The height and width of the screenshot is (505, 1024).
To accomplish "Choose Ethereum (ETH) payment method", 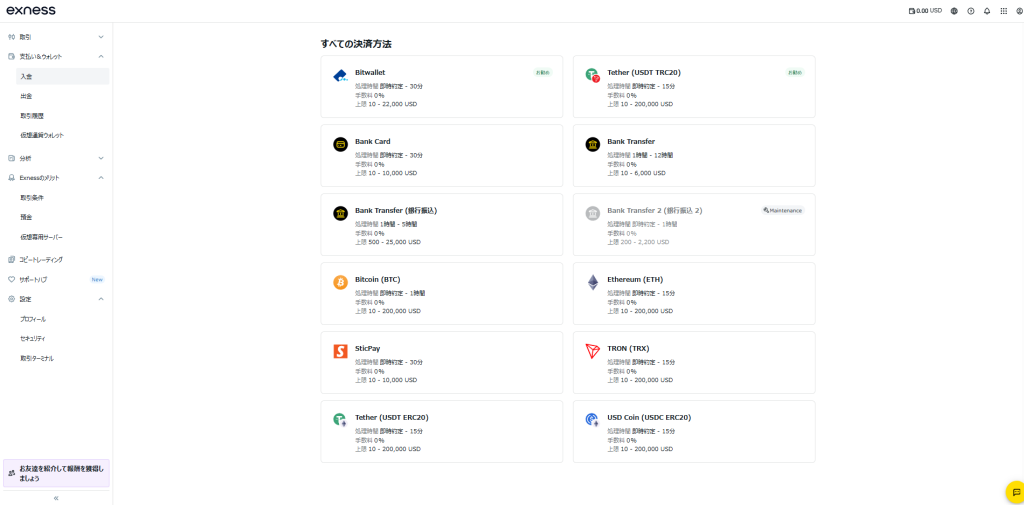I will tap(694, 293).
